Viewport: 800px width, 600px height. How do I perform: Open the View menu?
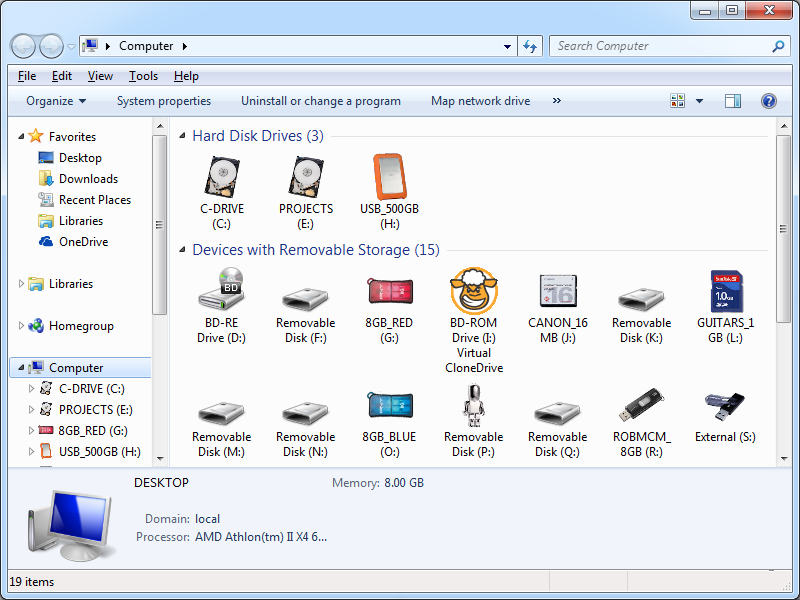point(100,76)
